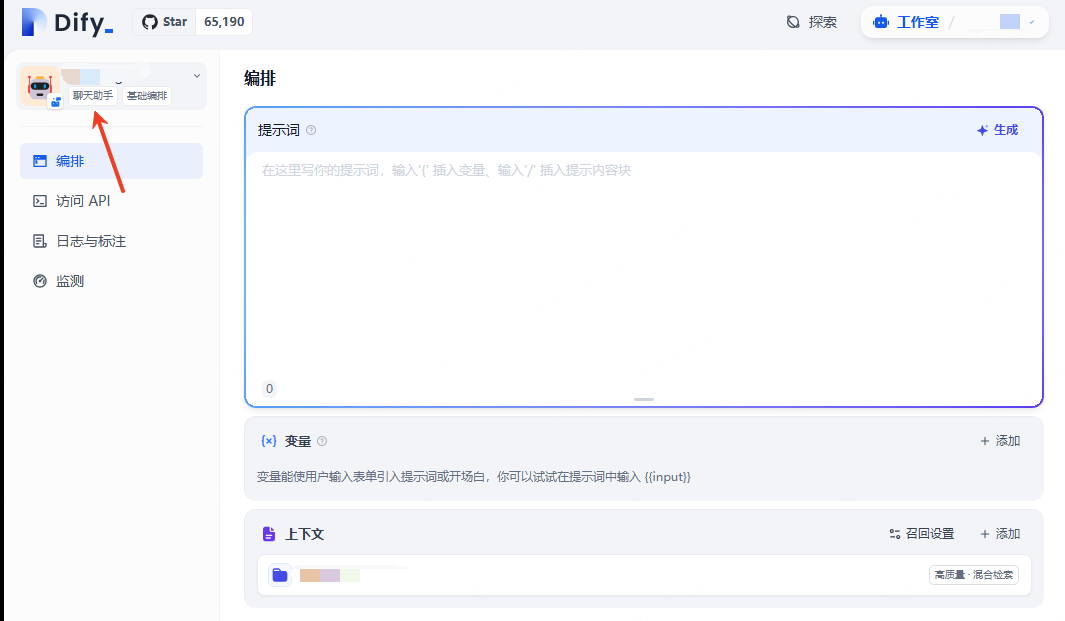Screen dimensions: 1065x621
Task: Click the robot icon next to 工作室
Action: (x=881, y=22)
